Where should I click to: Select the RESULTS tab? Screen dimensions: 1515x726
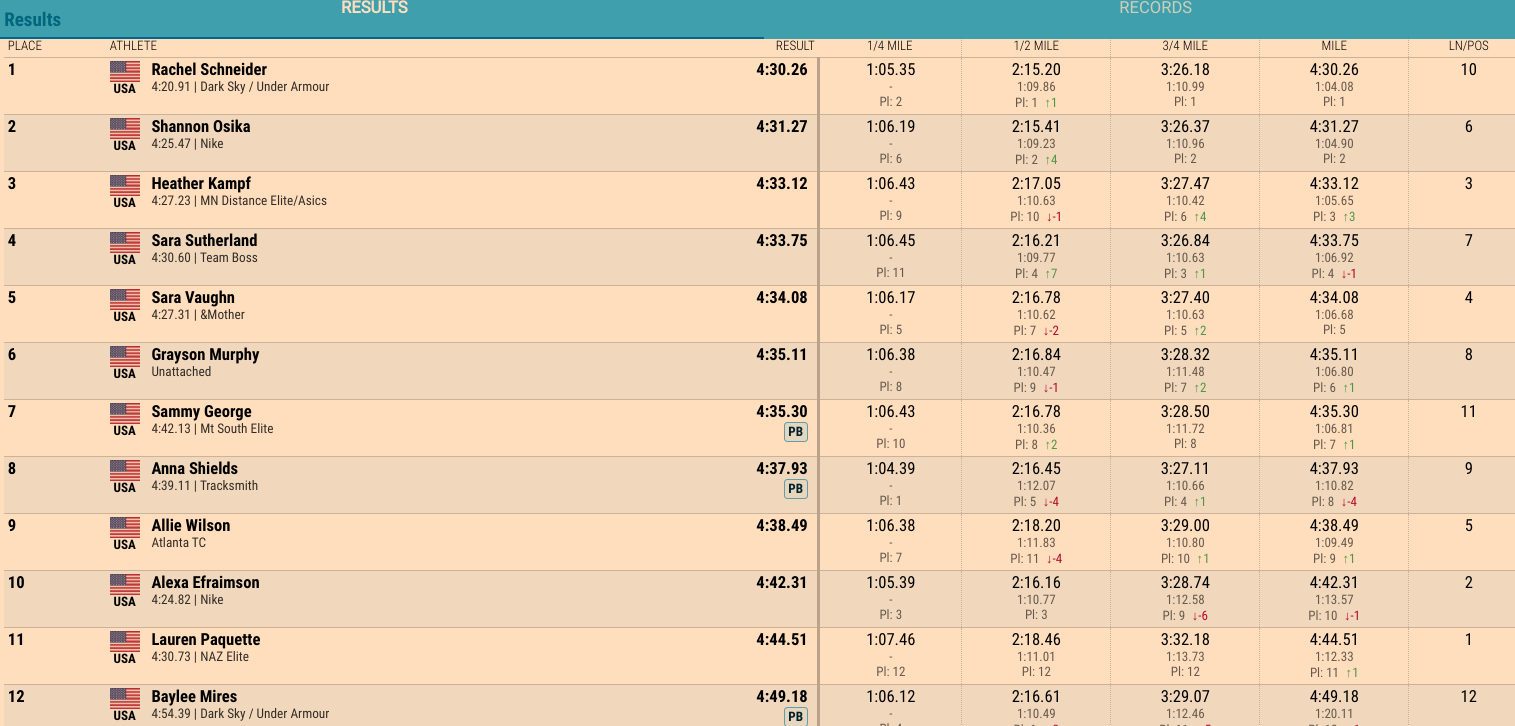pyautogui.click(x=375, y=8)
